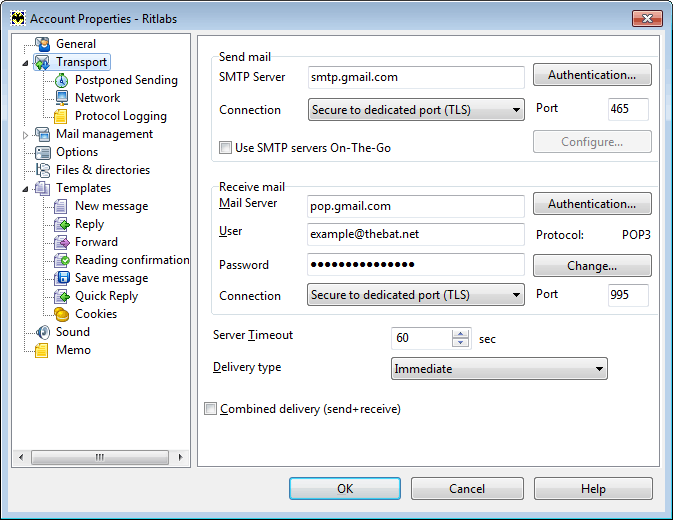Toggle Combined delivery (send+receive) checkbox
The image size is (673, 520).
pos(210,408)
